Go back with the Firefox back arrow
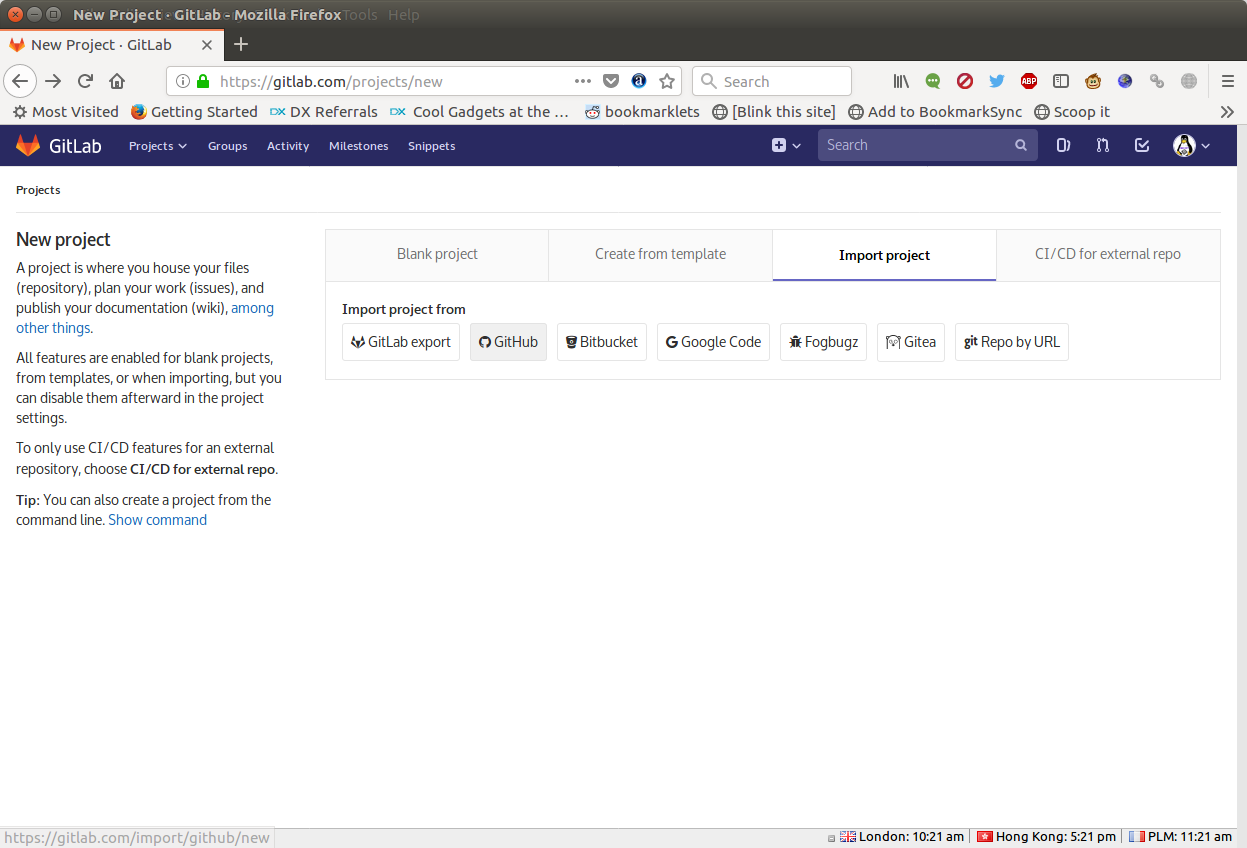Image resolution: width=1247 pixels, height=848 pixels. (x=20, y=81)
